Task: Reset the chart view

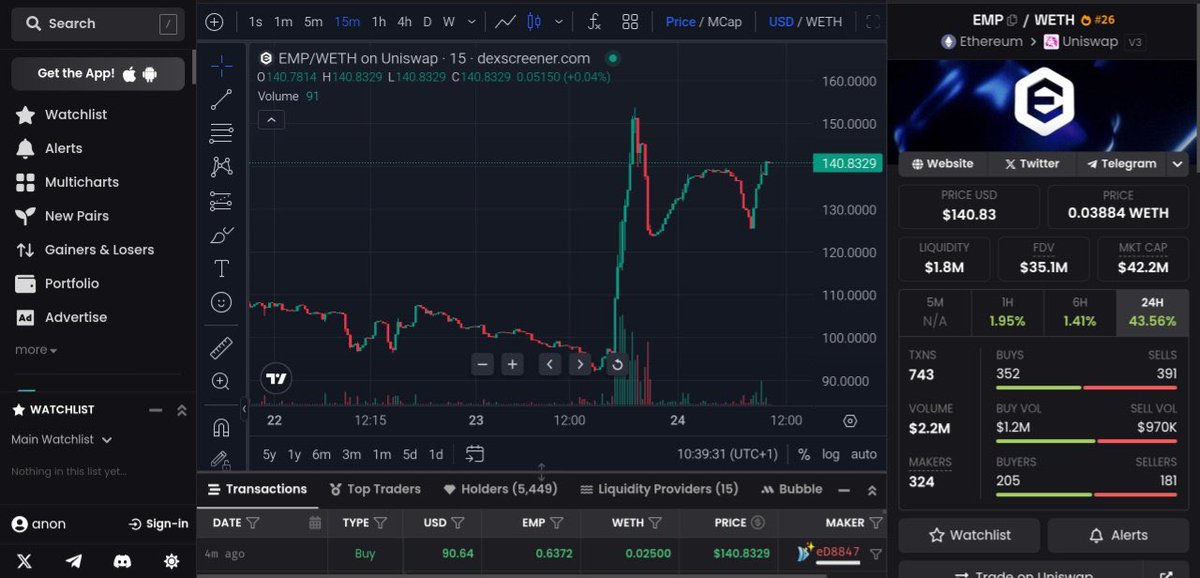Action: (617, 364)
